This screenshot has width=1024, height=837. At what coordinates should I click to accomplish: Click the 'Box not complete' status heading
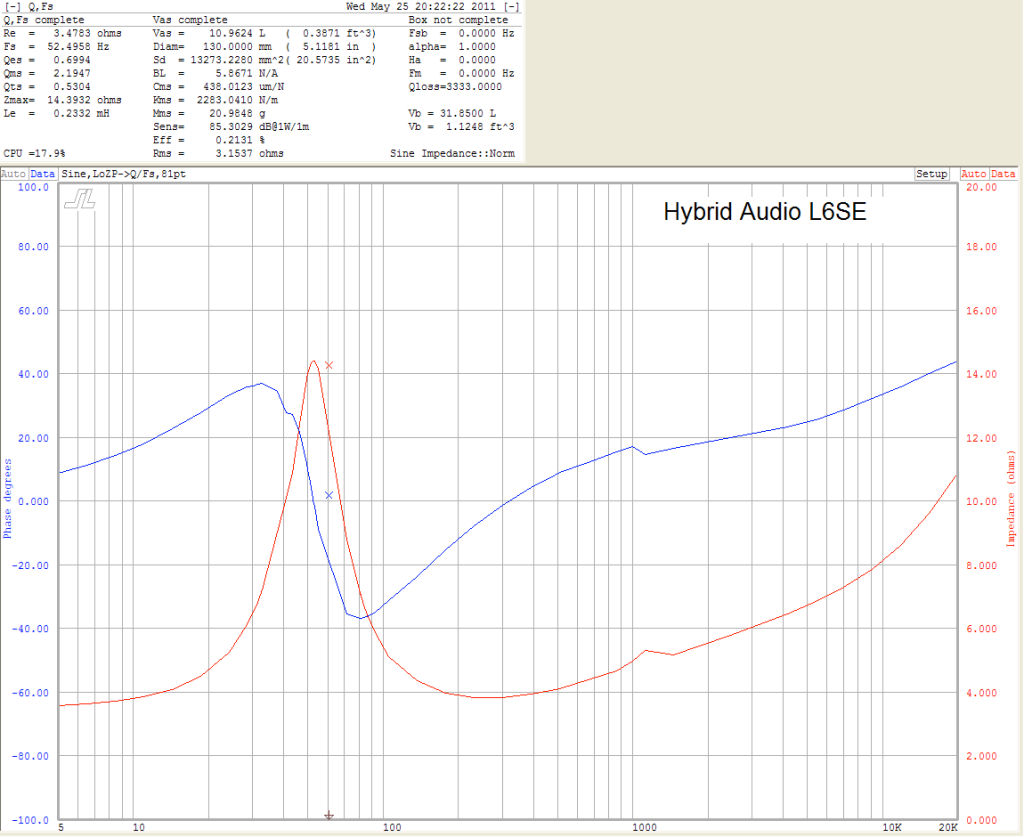coord(458,20)
